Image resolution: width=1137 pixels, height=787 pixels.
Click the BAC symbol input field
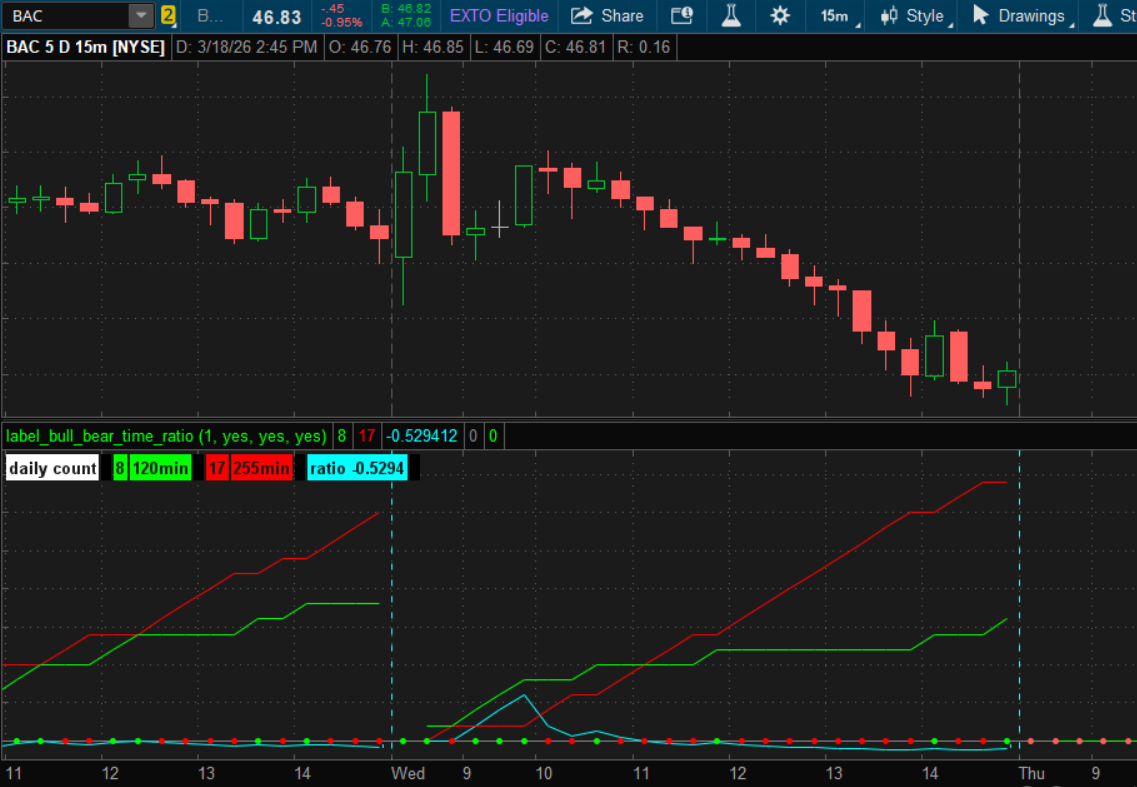66,16
